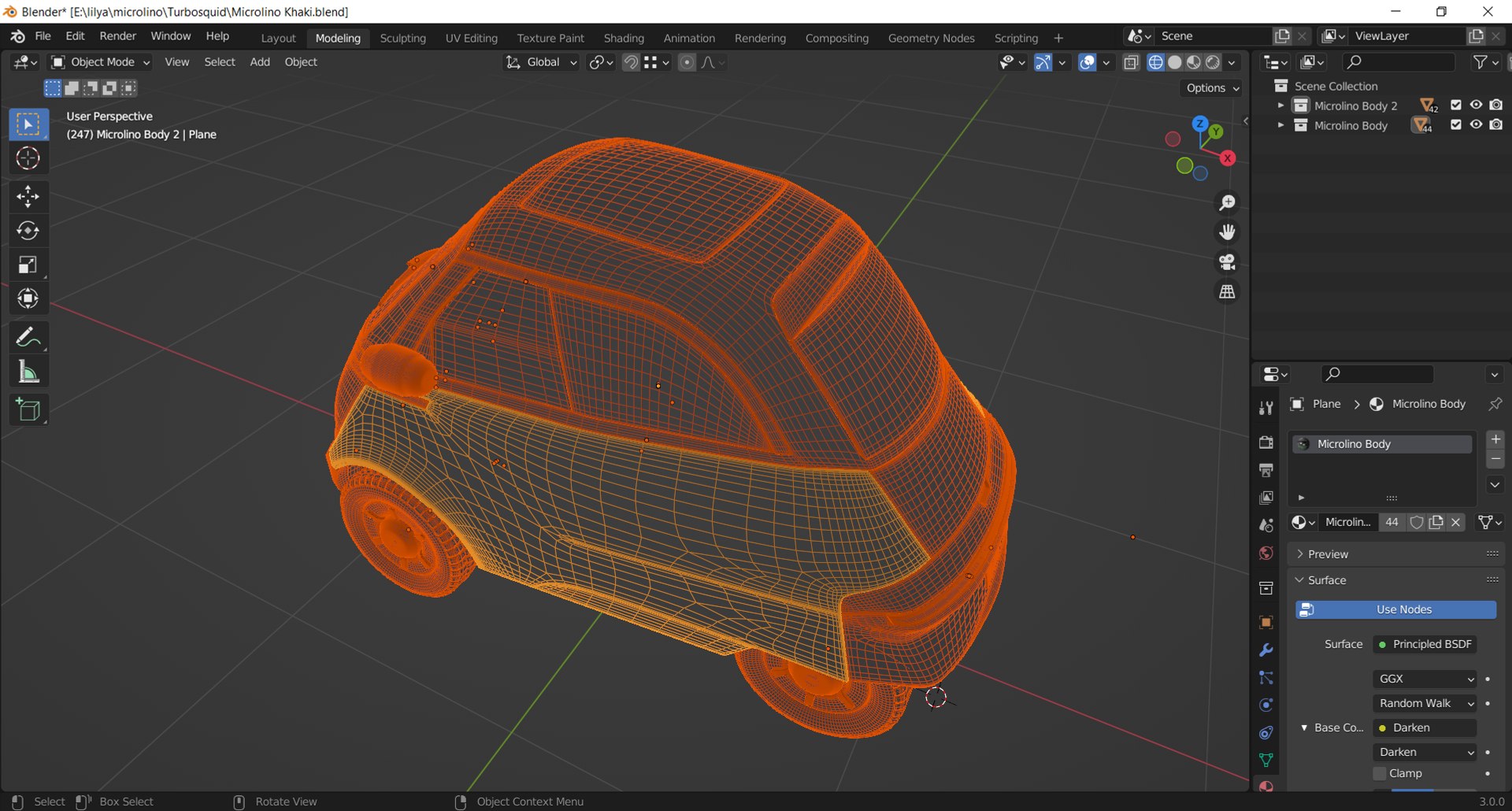This screenshot has height=811, width=1512.
Task: Activate the Scale tool
Action: 28,265
